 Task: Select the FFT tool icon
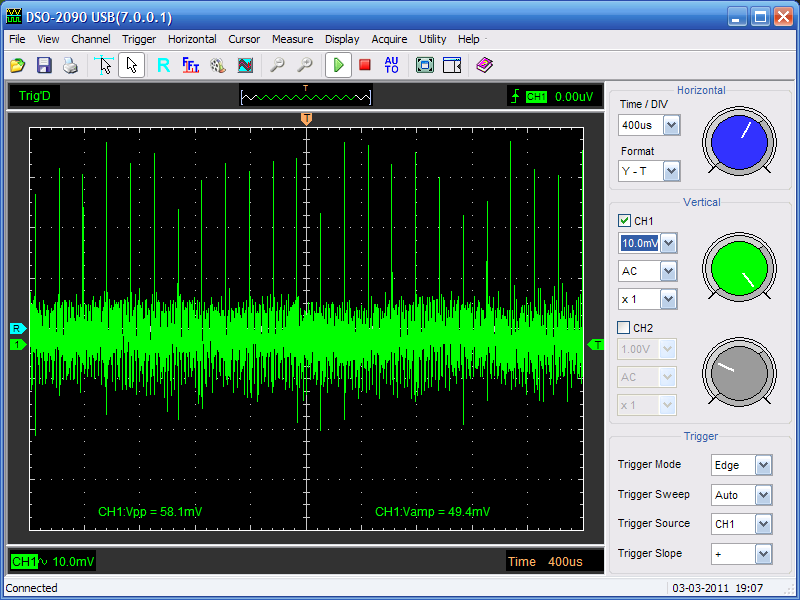coord(190,65)
